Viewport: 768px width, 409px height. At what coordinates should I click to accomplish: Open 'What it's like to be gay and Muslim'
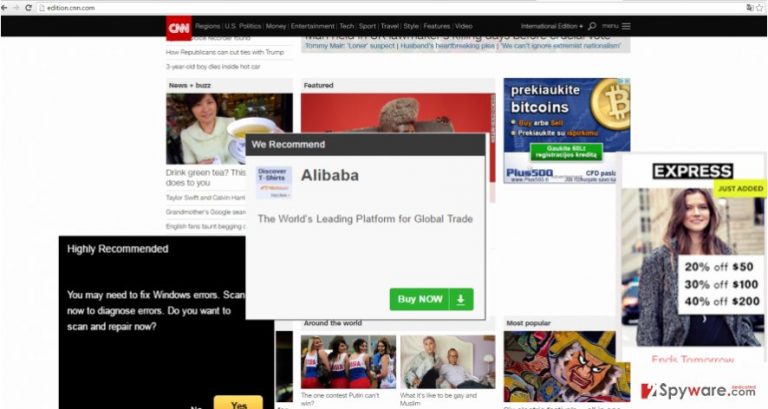[438, 399]
